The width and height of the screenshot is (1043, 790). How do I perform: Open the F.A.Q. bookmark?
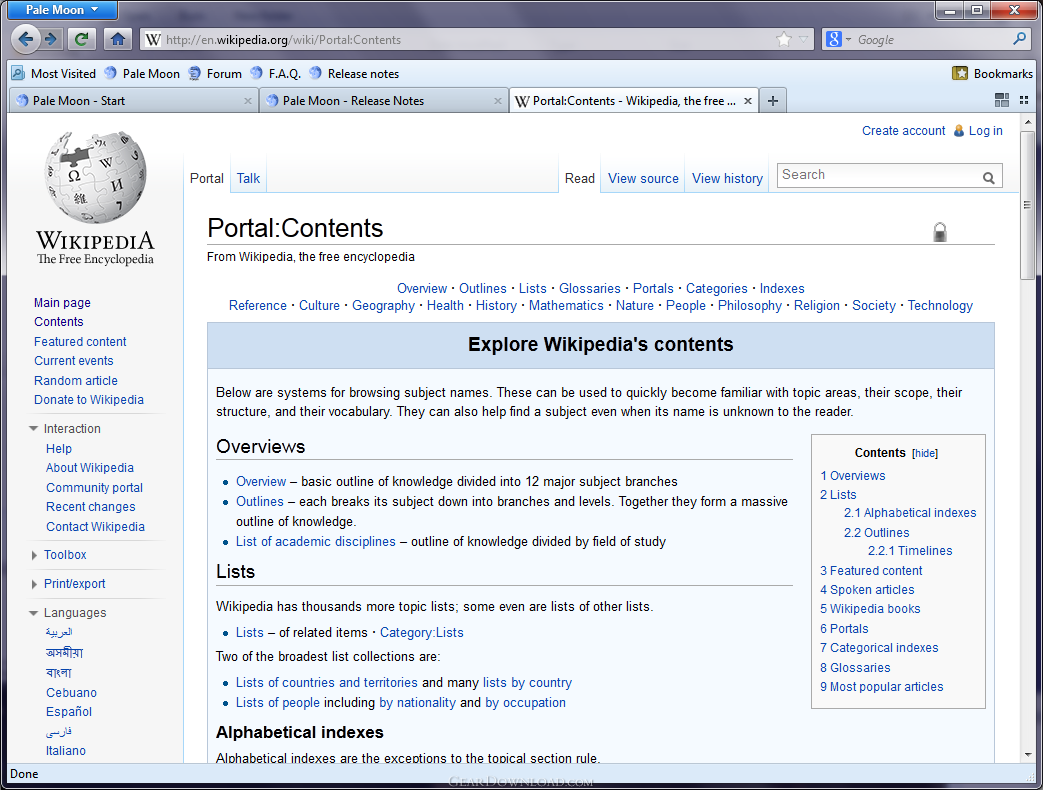[276, 73]
